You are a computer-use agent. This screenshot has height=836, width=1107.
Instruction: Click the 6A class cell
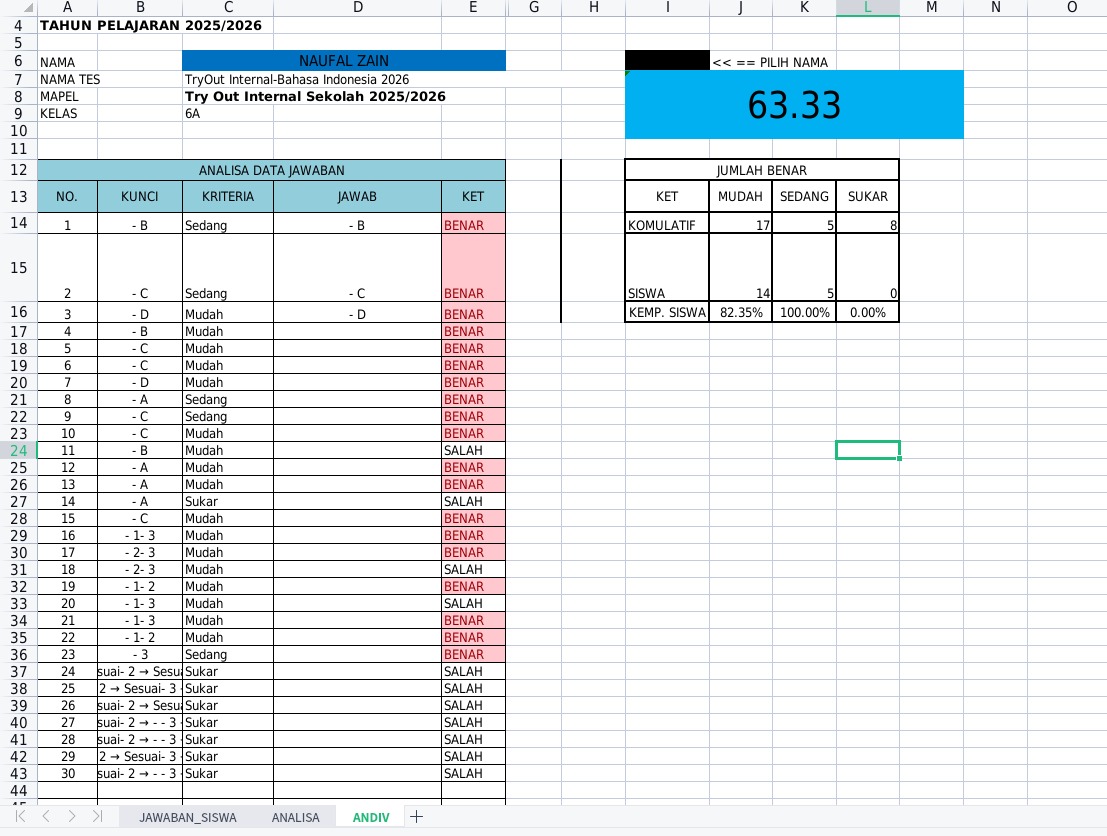pyautogui.click(x=227, y=113)
